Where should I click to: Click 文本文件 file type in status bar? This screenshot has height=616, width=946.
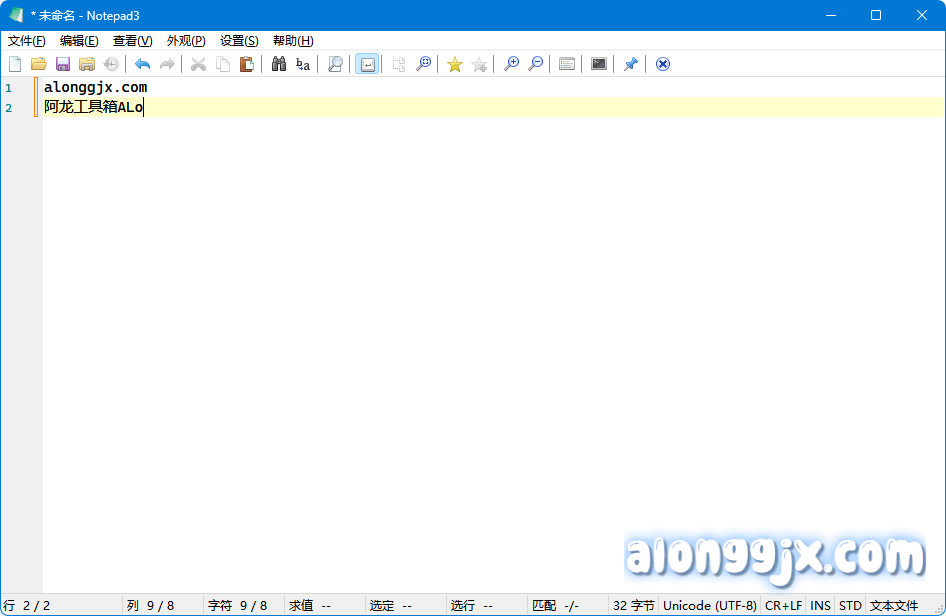coord(893,605)
